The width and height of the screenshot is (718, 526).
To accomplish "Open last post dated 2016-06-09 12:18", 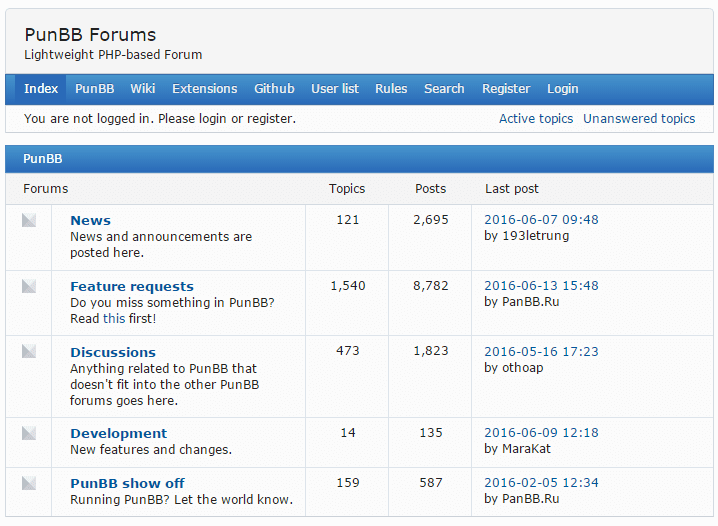I will click(x=541, y=433).
